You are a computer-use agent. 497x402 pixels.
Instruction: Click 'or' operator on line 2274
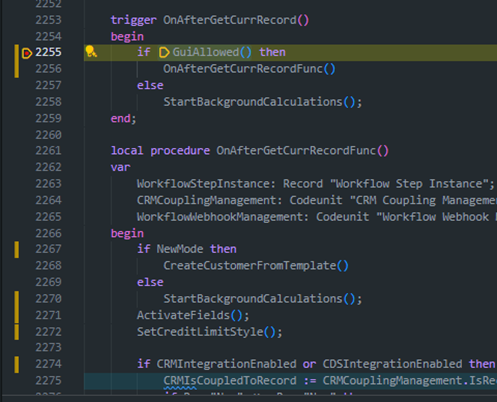[309, 364]
